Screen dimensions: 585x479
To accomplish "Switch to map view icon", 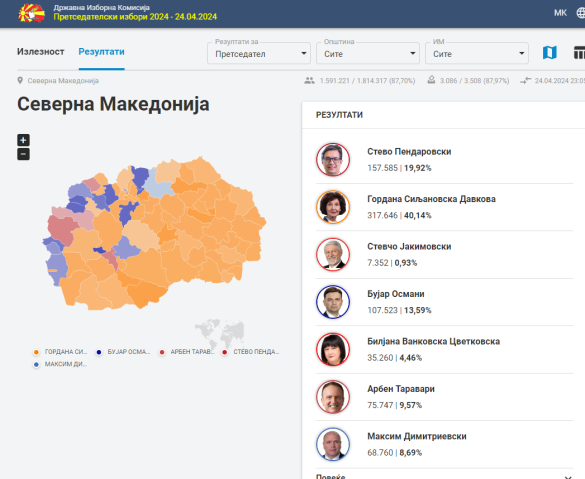I will (550, 53).
